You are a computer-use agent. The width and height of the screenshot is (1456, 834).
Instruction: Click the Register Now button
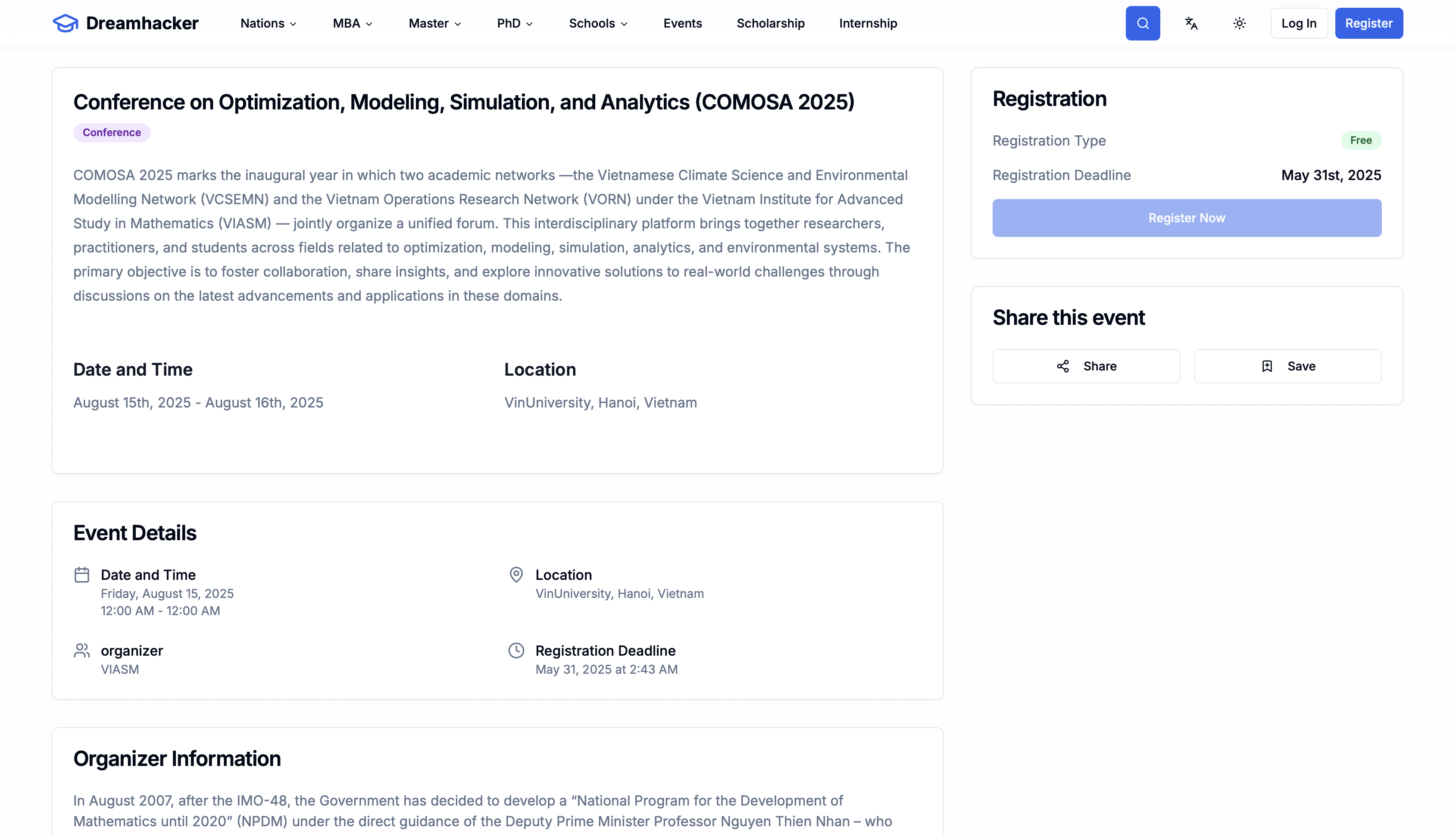point(1187,218)
